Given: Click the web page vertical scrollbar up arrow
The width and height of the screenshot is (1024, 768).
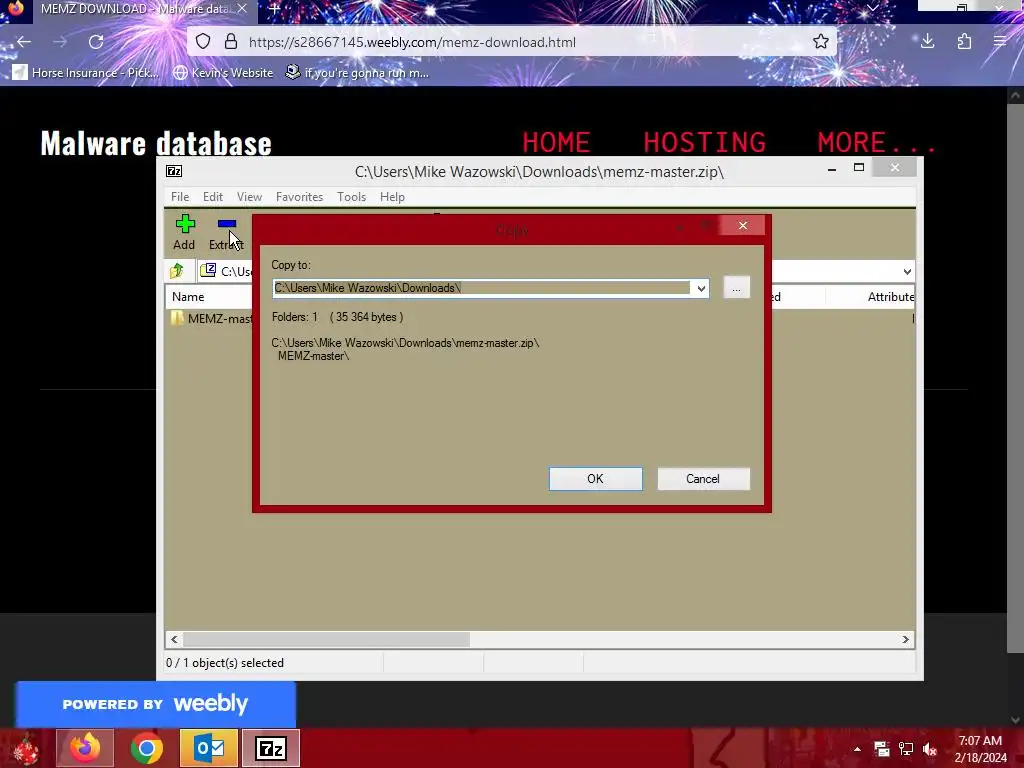Looking at the screenshot, I should 1015,95.
